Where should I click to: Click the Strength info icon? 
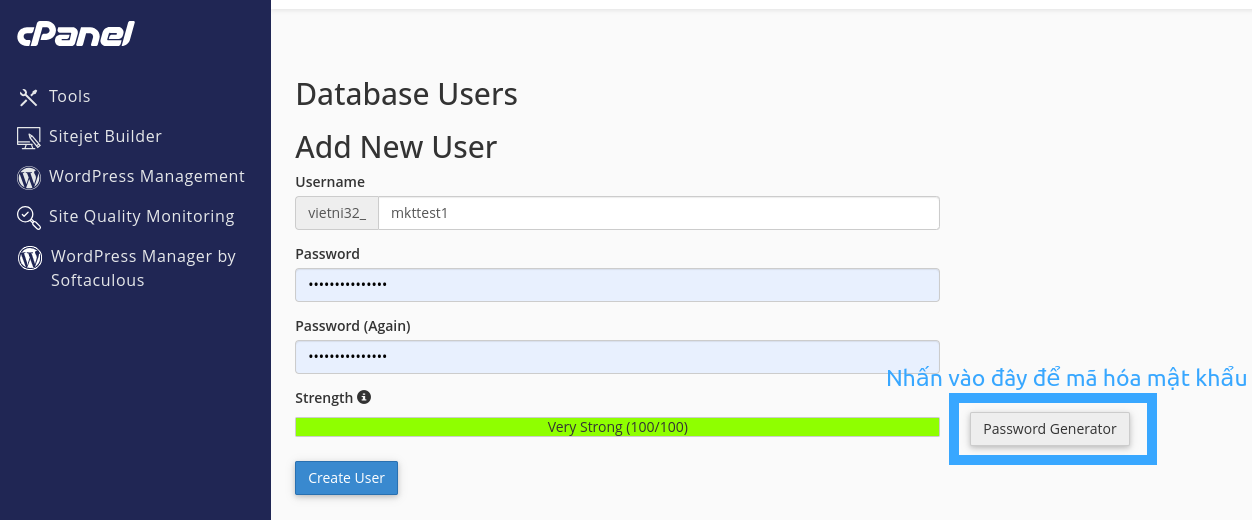click(x=364, y=397)
